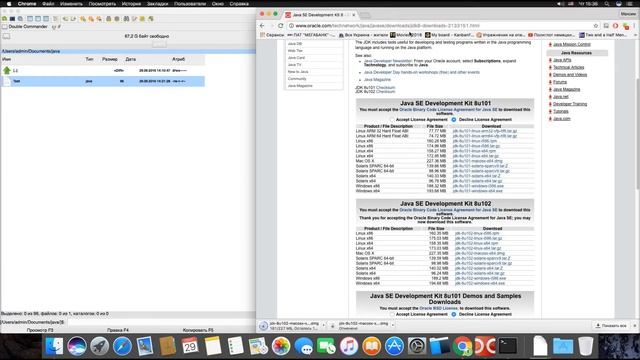The height and width of the screenshot is (360, 640).
Task: Click the Chrome icon in the Dock
Action: pyautogui.click(x=462, y=346)
